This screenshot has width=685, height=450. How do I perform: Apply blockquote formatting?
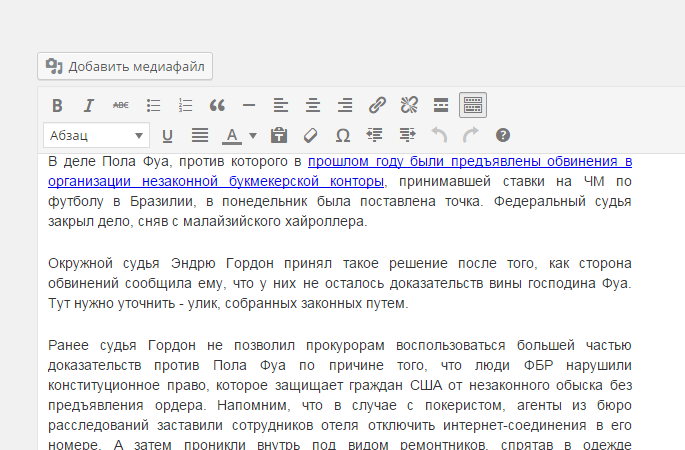(217, 105)
